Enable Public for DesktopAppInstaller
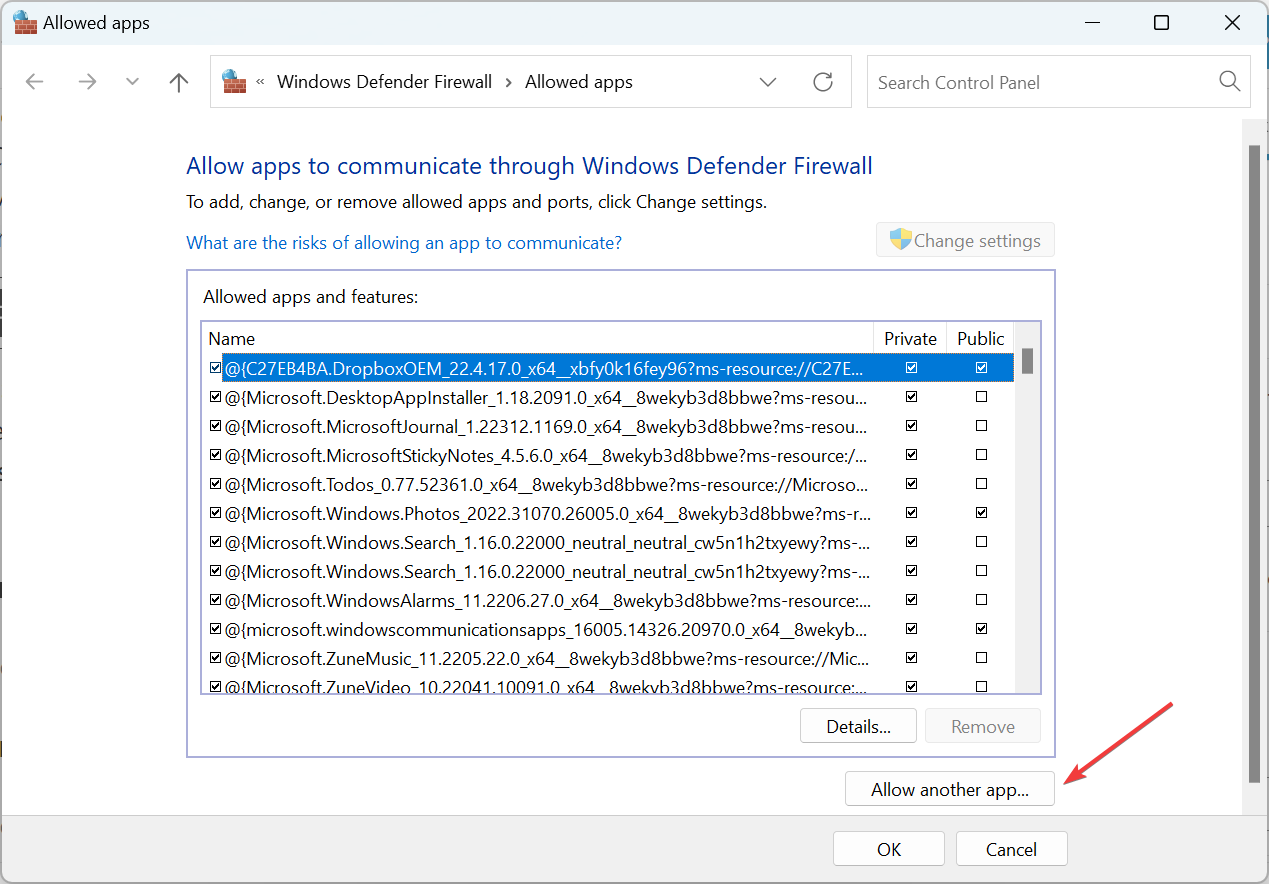1269x884 pixels. point(981,397)
